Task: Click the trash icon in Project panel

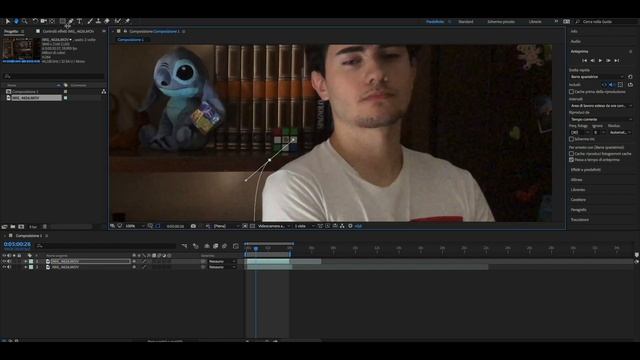Action: (x=44, y=227)
